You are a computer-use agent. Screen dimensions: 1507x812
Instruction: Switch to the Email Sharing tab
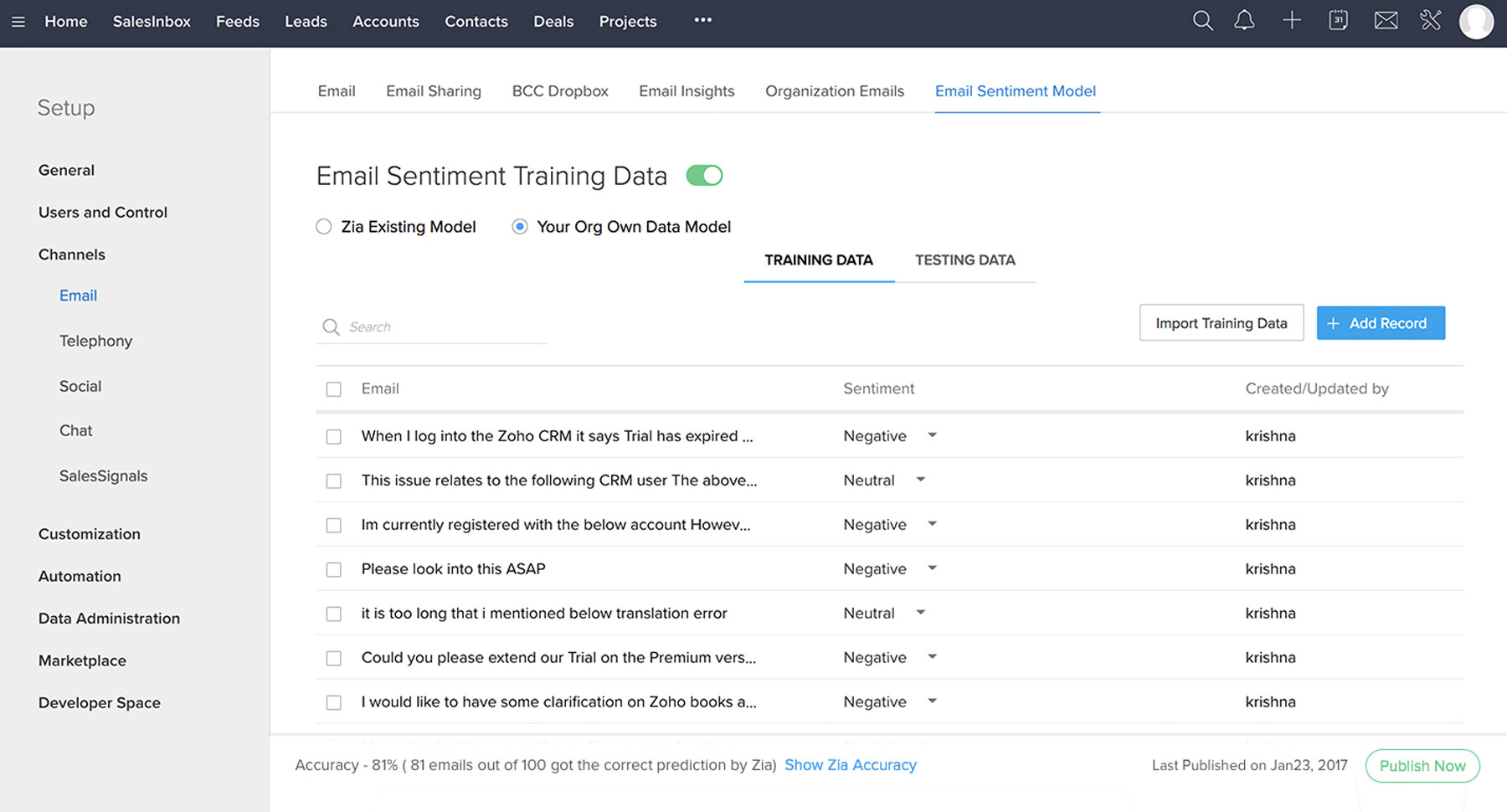pos(434,91)
